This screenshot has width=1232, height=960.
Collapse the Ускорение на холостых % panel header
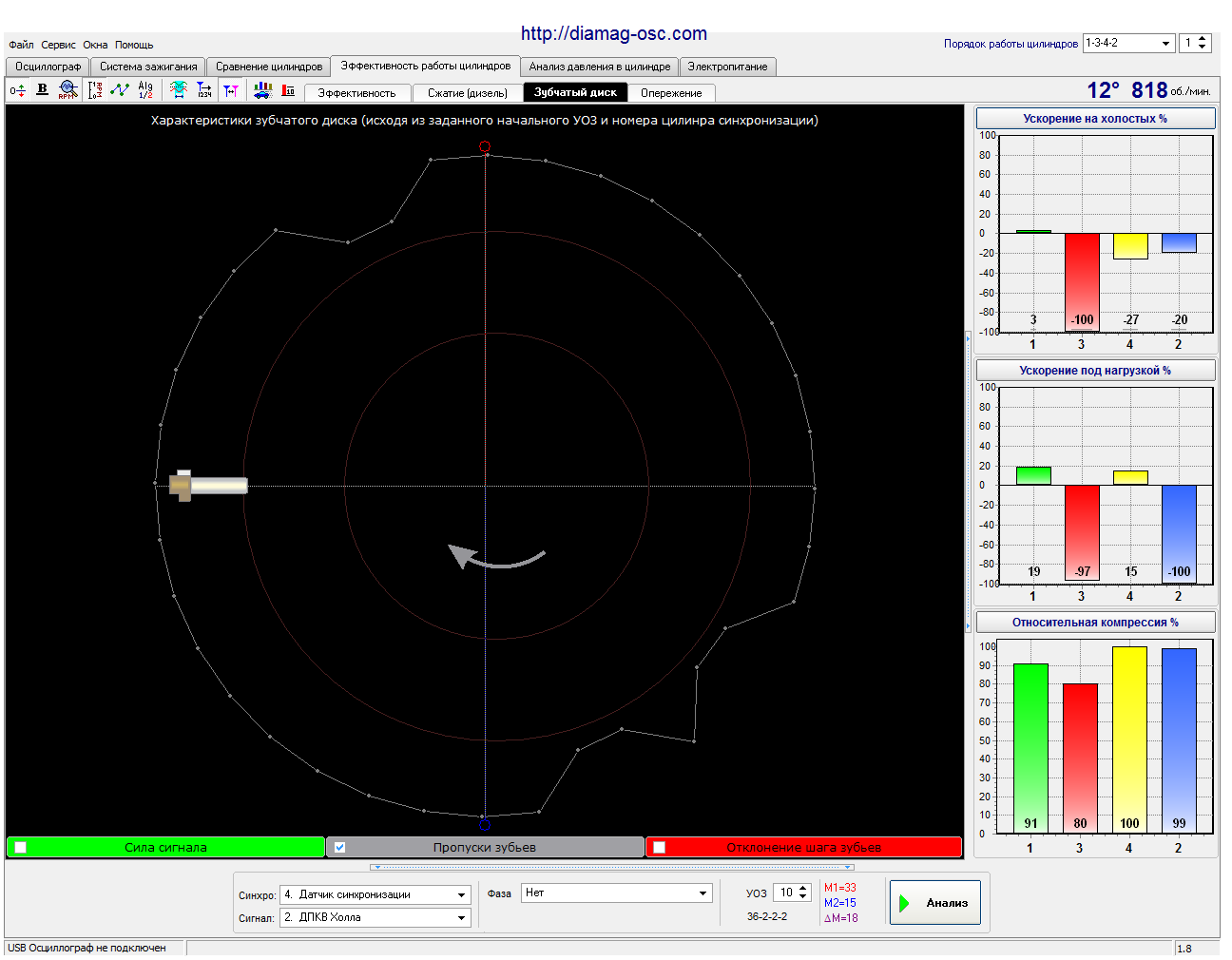[1095, 119]
